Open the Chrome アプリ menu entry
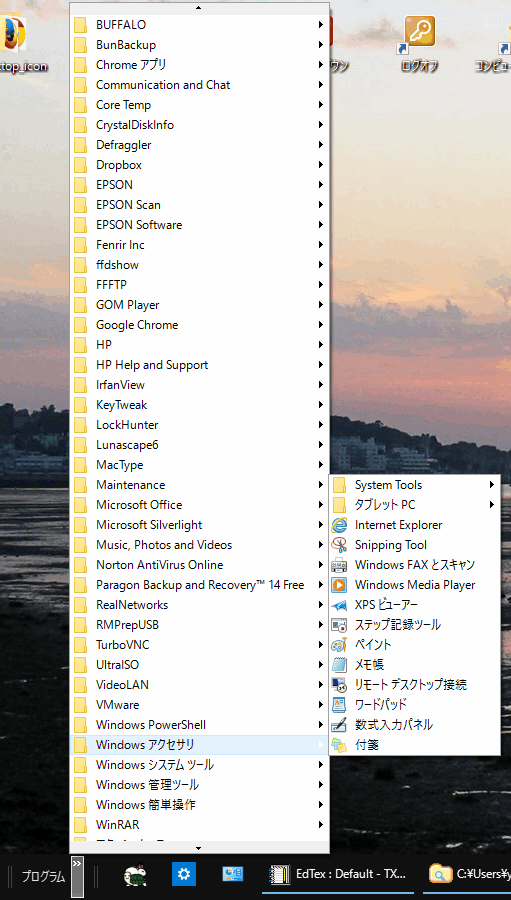The height and width of the screenshot is (900, 511). coord(199,65)
